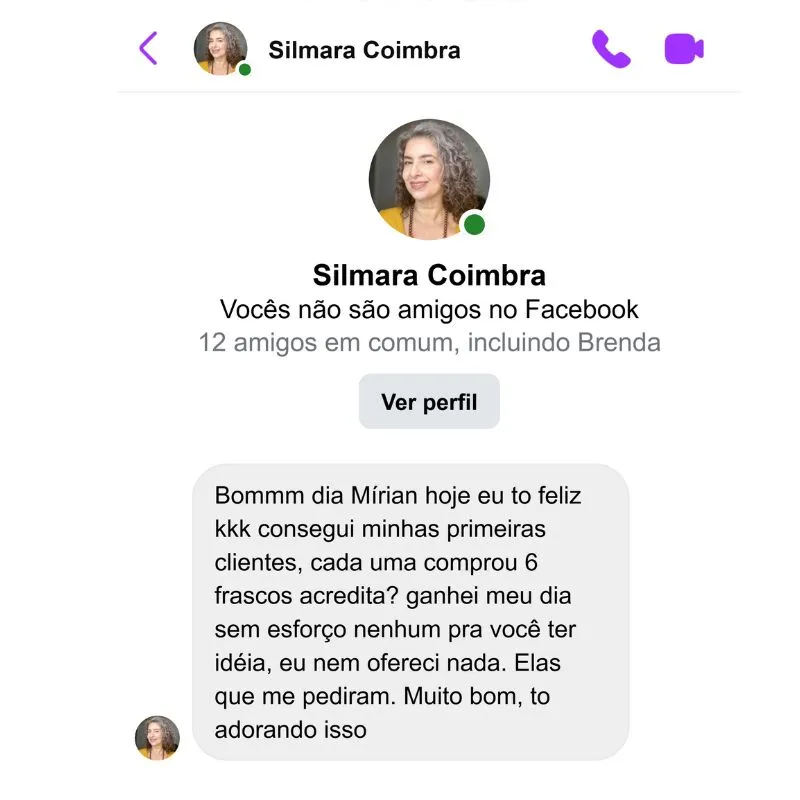Tap the green online dot on header avatar
Image resolution: width=800 pixels, height=800 pixels.
245,69
